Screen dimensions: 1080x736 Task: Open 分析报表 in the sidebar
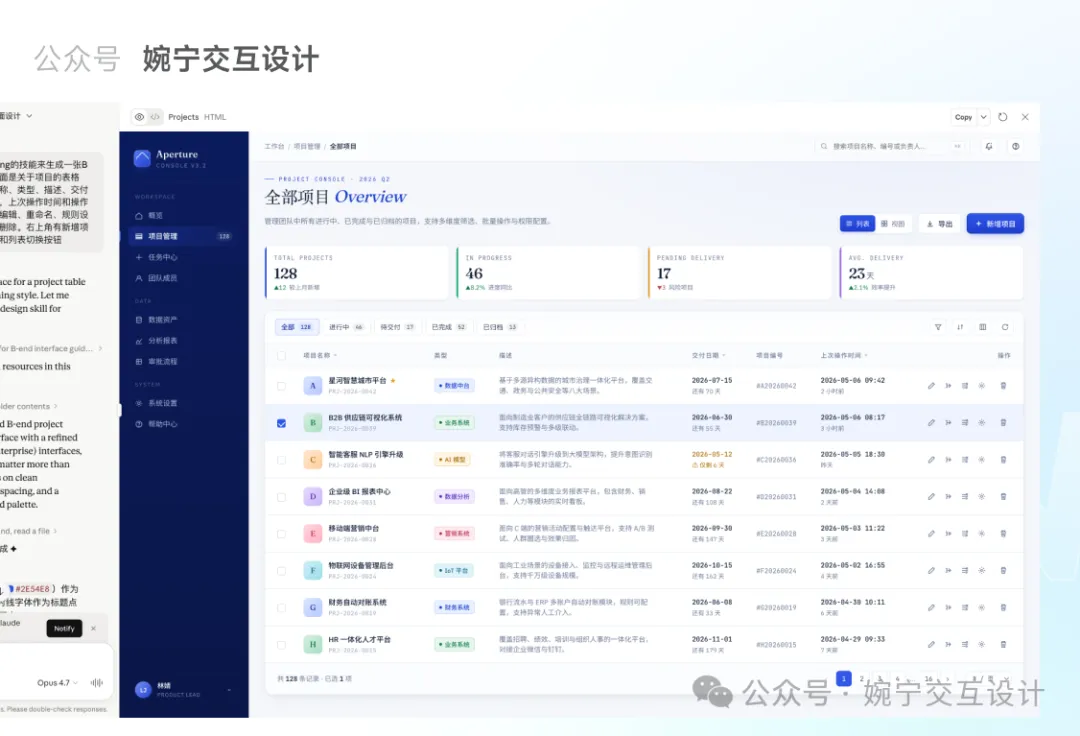click(x=184, y=341)
